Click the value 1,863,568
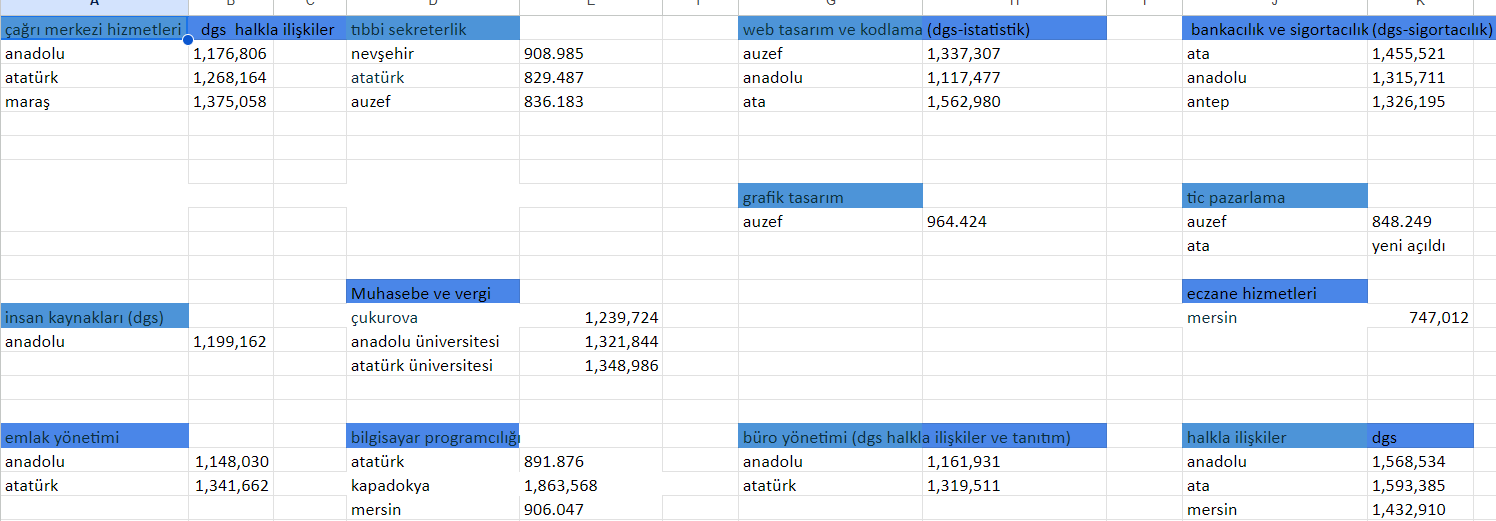 click(590, 485)
